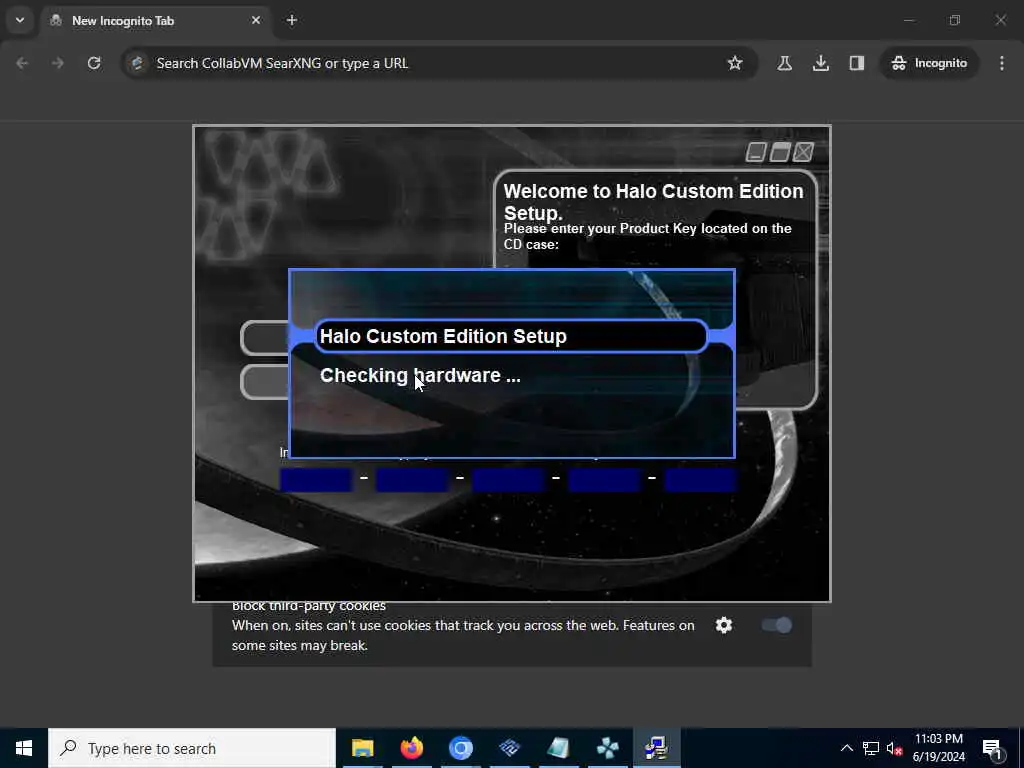Click the 'Checking hardware ...' status text
The width and height of the screenshot is (1024, 768).
point(420,376)
